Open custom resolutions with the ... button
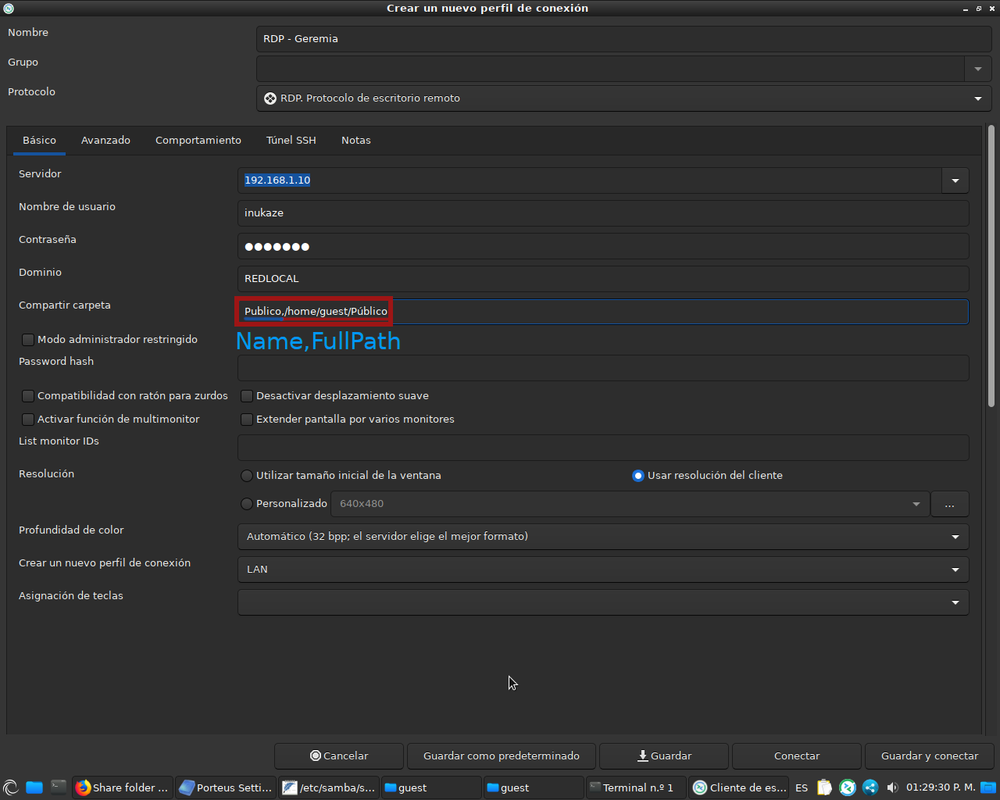 [x=950, y=504]
